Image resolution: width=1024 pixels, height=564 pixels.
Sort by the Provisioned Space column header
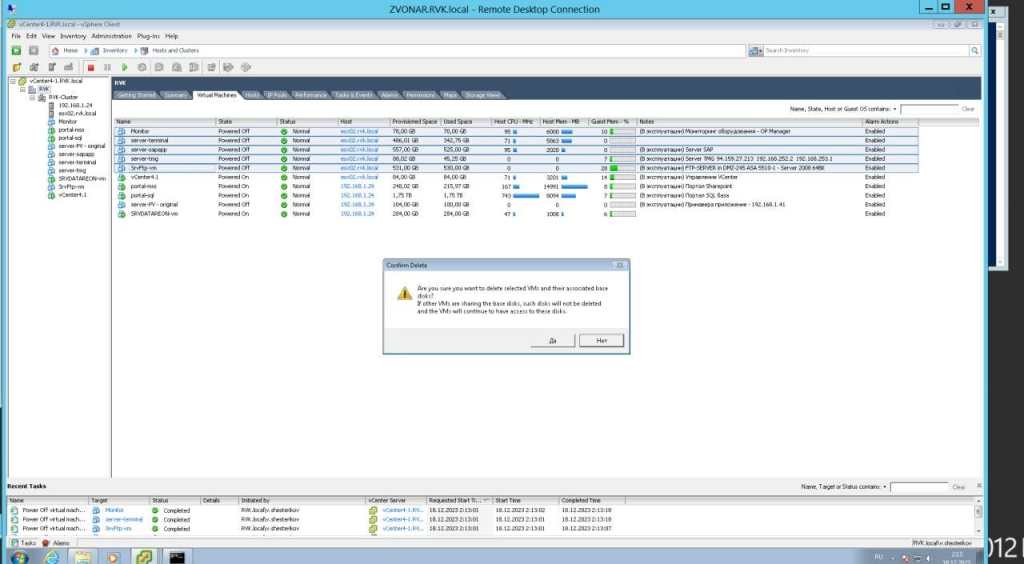[x=415, y=122]
